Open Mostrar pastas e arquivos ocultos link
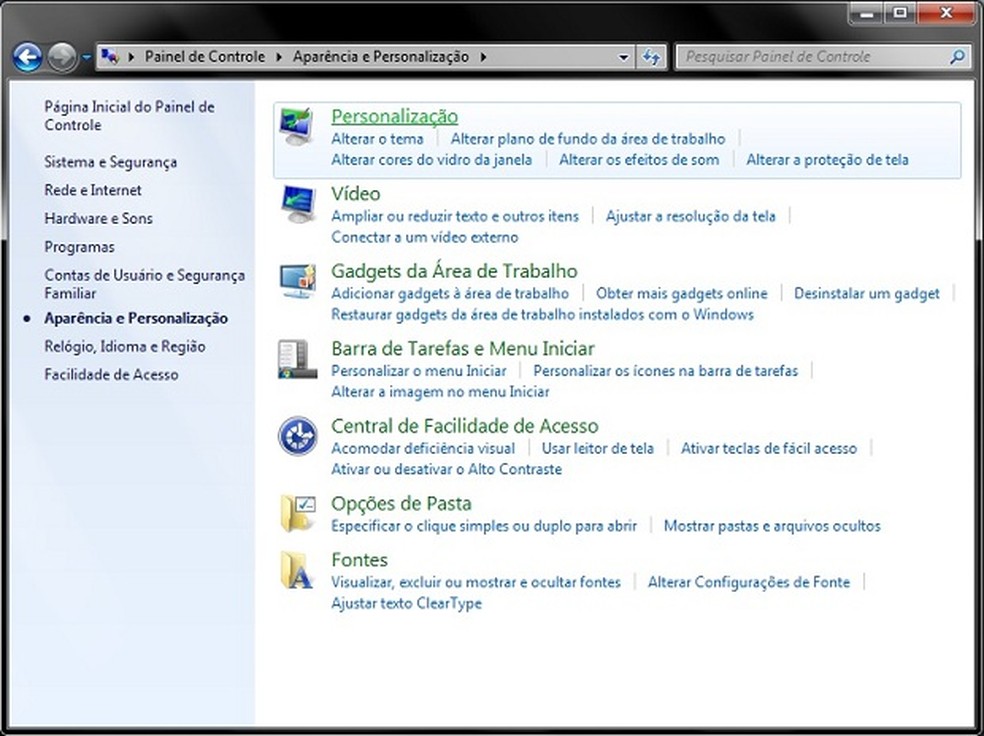 coord(772,525)
